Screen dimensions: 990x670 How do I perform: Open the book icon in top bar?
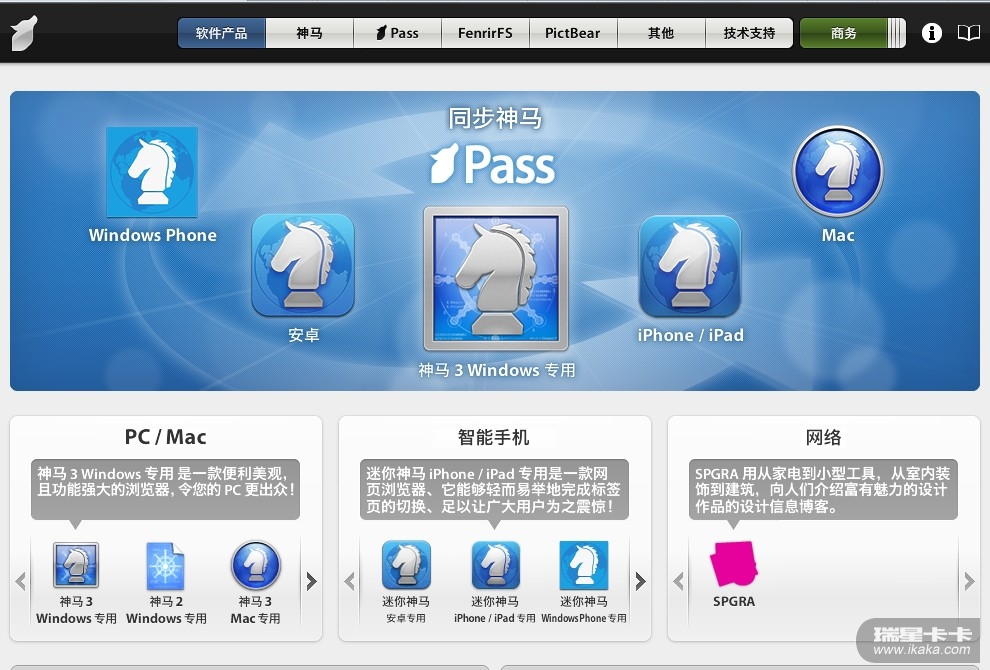coord(969,33)
